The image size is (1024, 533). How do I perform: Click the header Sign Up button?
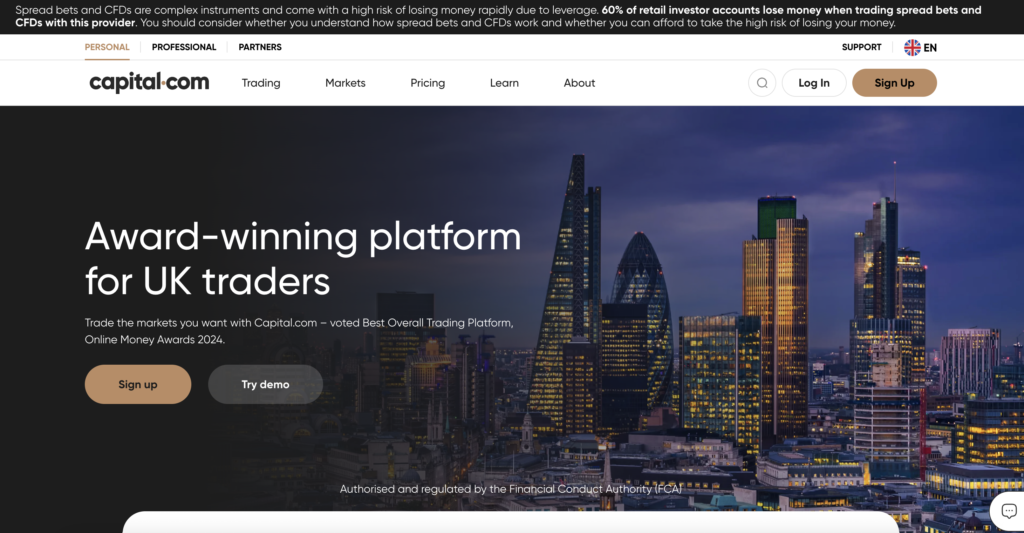tap(894, 83)
